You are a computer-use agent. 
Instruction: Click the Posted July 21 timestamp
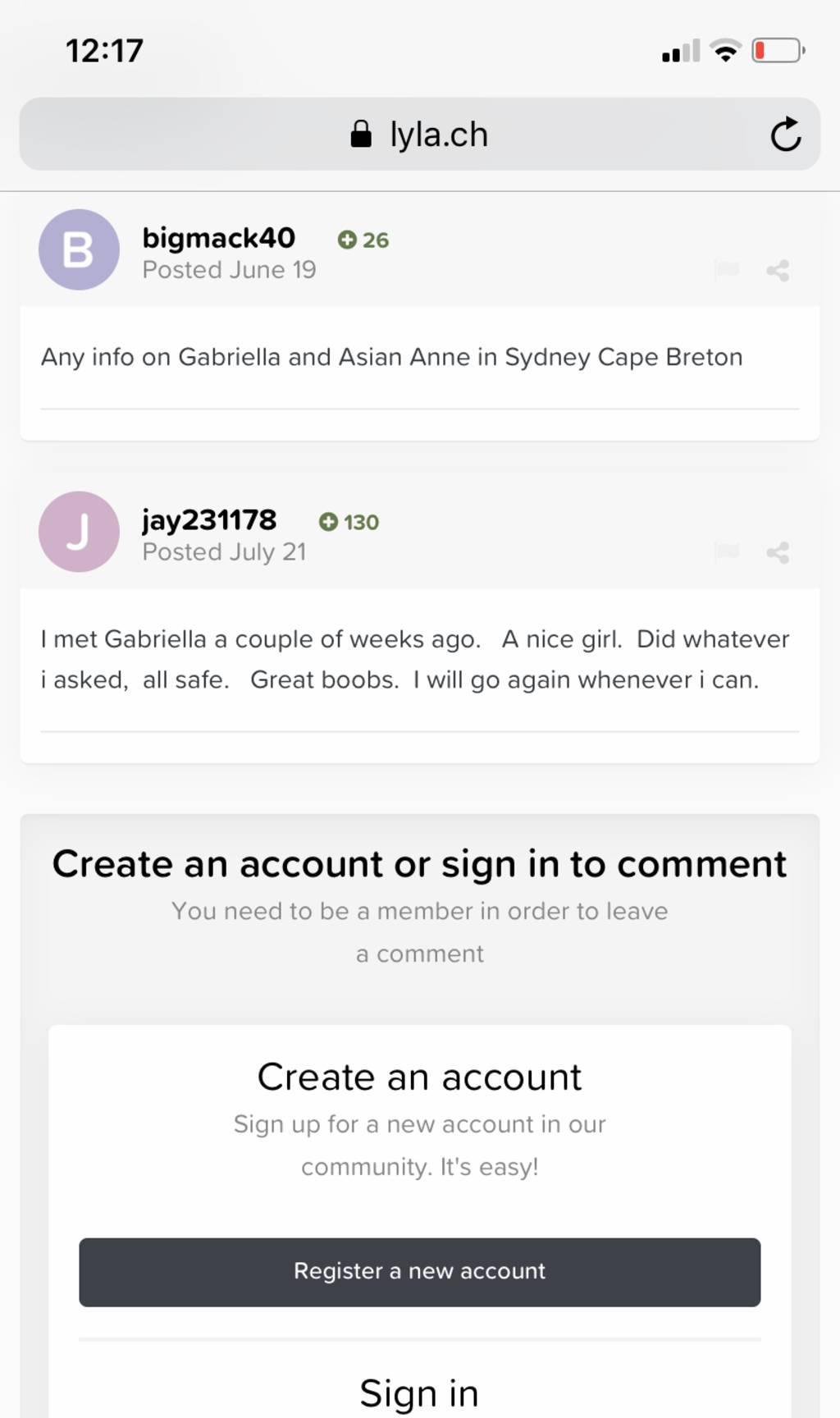[224, 552]
